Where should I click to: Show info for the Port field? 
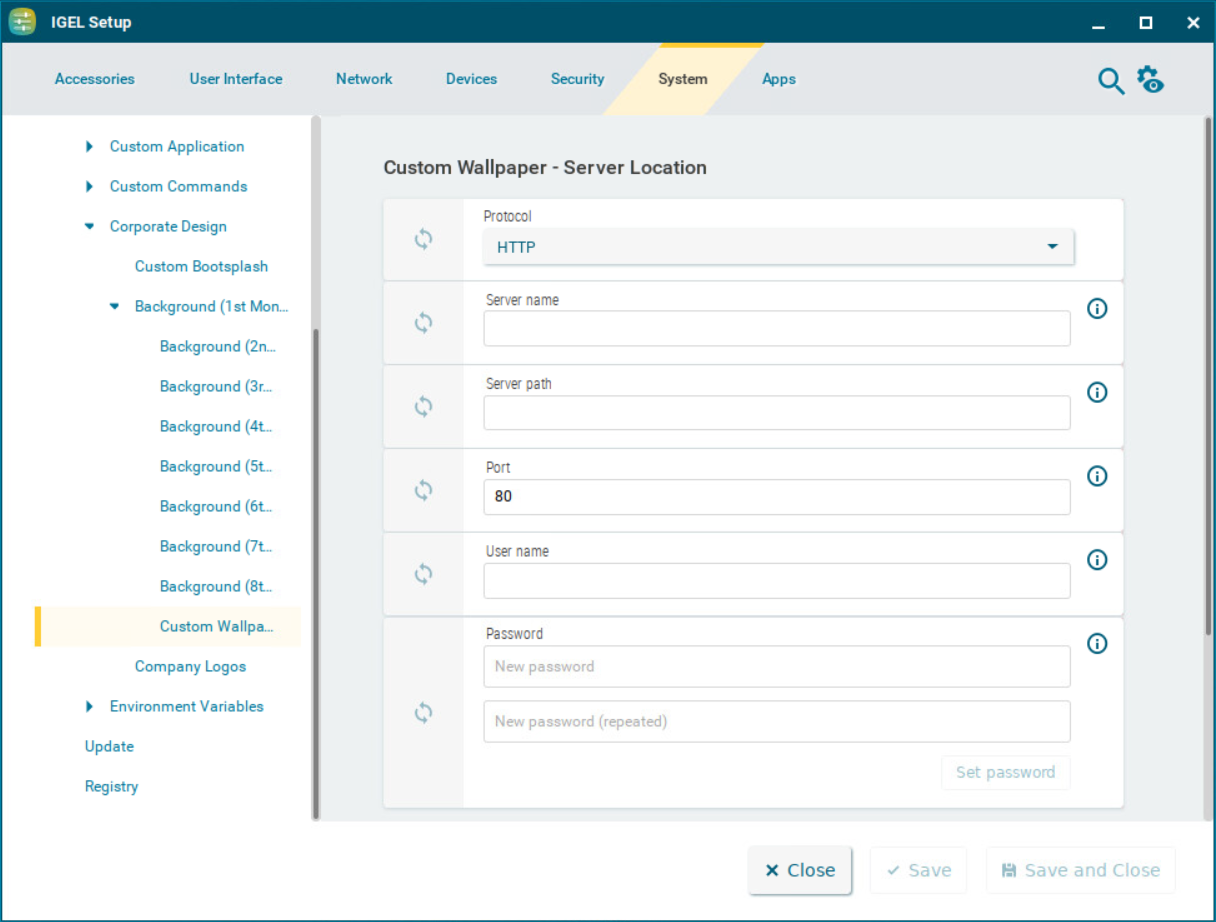[1097, 476]
